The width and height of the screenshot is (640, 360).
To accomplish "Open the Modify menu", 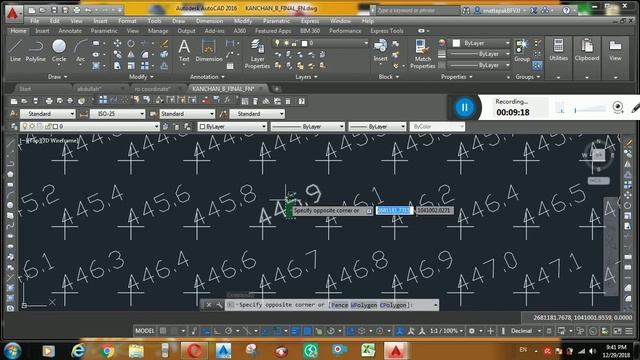I will pyautogui.click(x=242, y=21).
